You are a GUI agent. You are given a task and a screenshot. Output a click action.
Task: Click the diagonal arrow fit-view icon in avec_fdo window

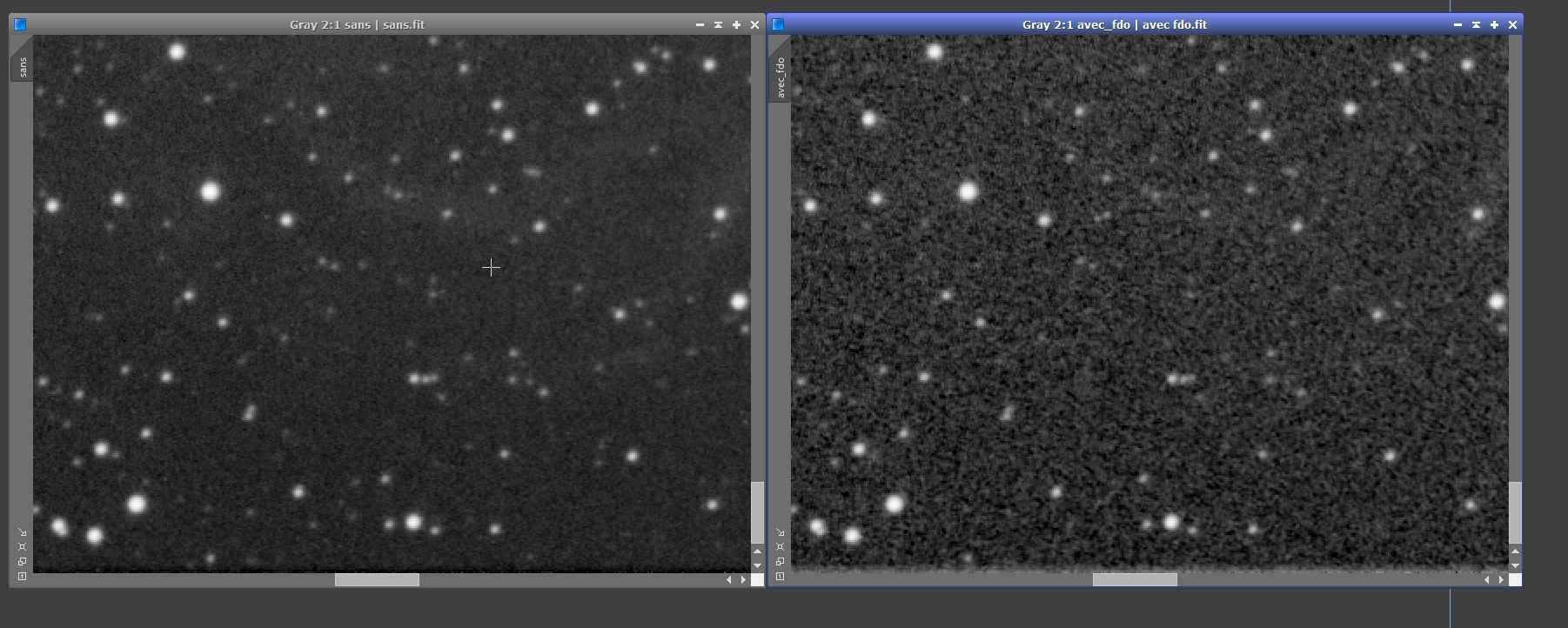click(780, 532)
